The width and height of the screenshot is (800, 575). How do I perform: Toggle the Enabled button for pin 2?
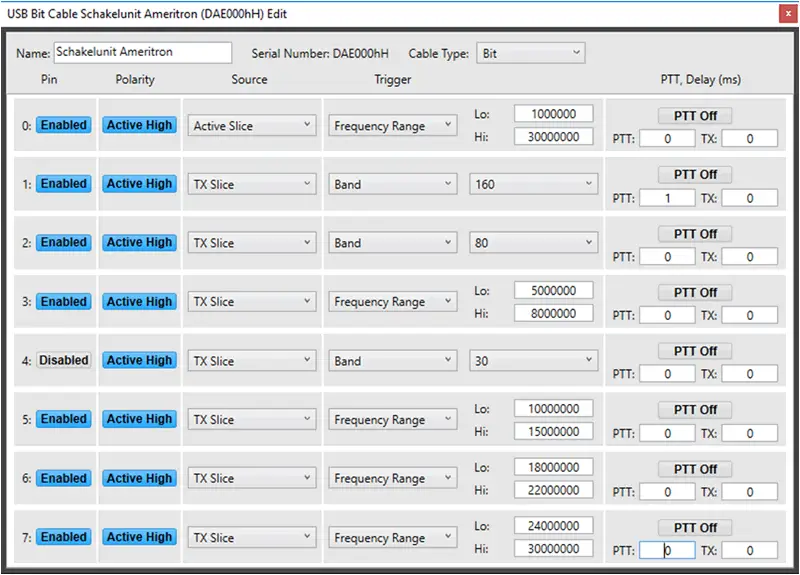click(x=64, y=242)
